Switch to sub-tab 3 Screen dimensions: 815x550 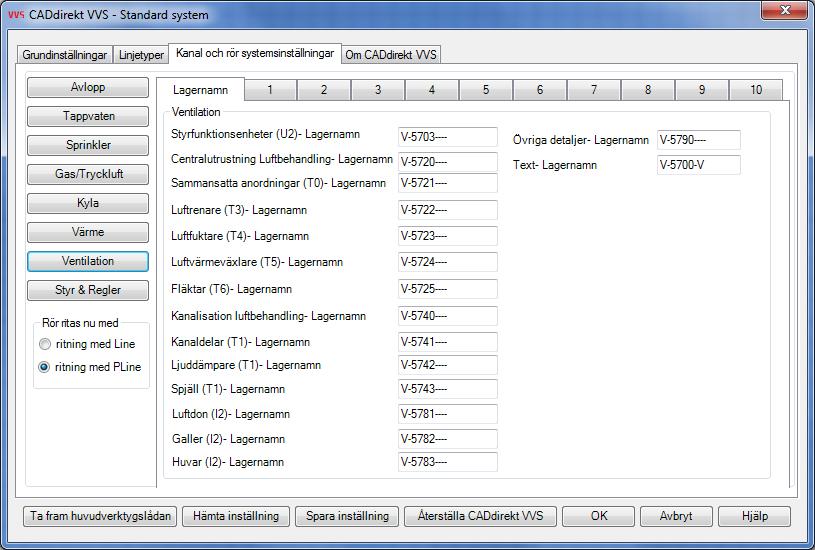[378, 90]
